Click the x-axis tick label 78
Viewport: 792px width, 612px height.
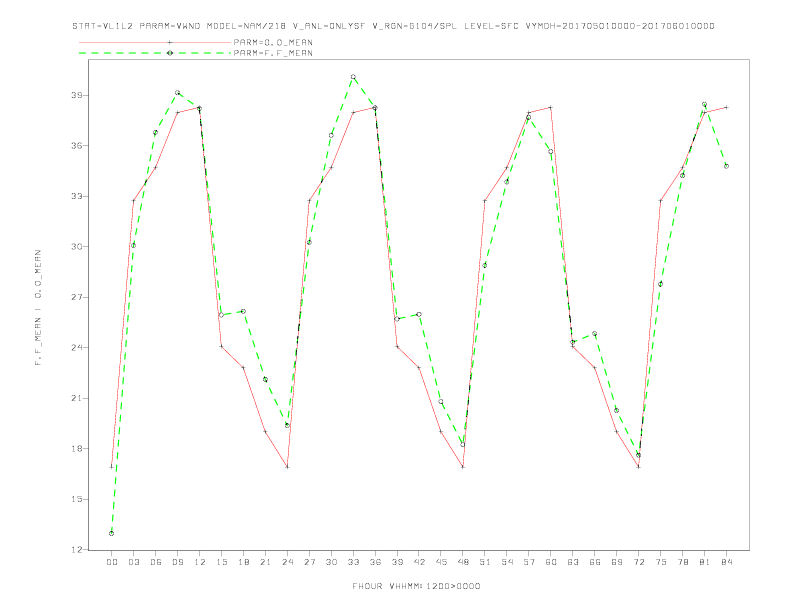click(x=683, y=562)
